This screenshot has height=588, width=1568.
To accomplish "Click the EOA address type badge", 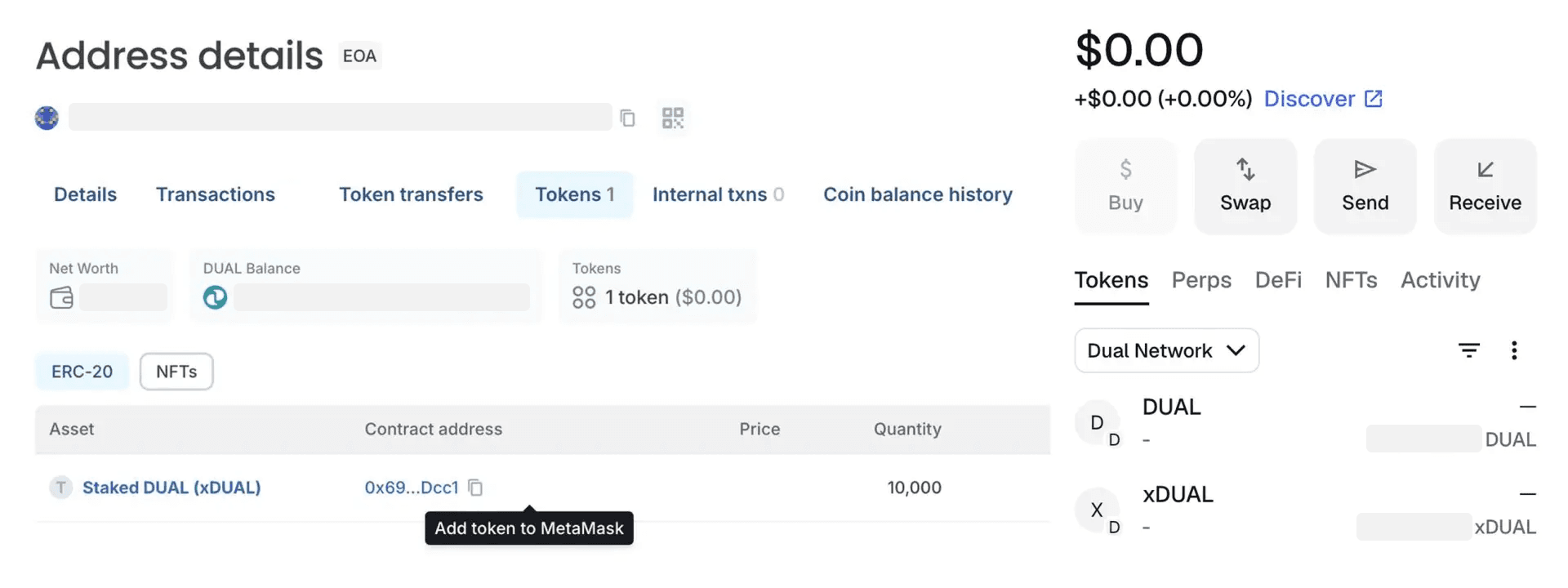I will 359,56.
